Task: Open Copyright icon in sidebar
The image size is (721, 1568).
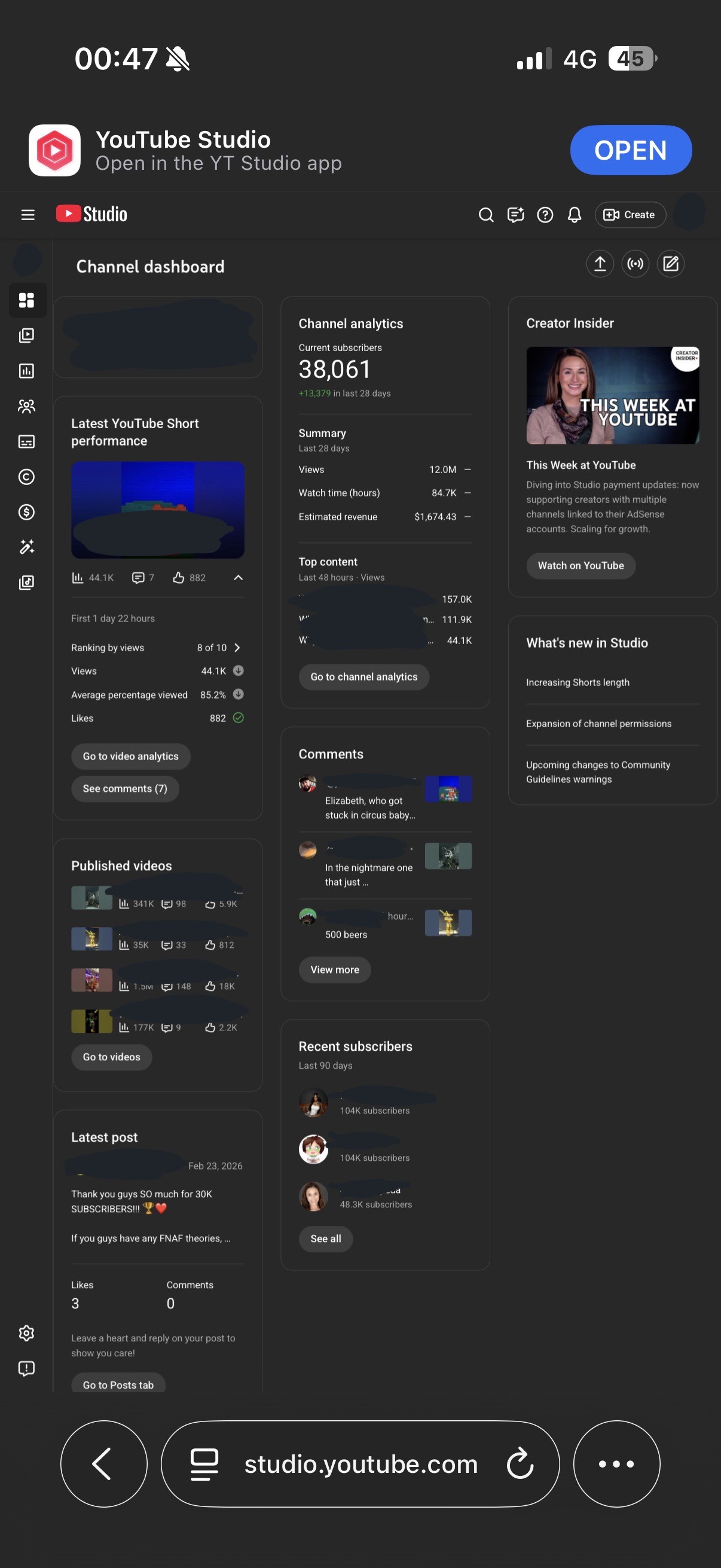Action: tap(27, 477)
